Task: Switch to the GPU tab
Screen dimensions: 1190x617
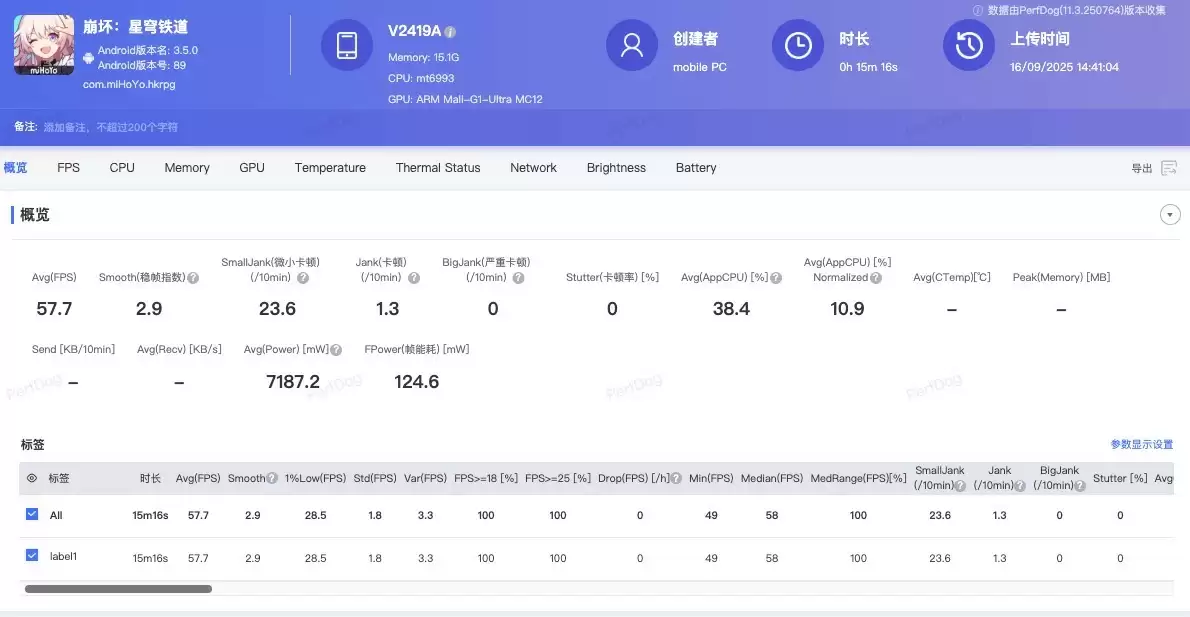Action: pyautogui.click(x=251, y=167)
